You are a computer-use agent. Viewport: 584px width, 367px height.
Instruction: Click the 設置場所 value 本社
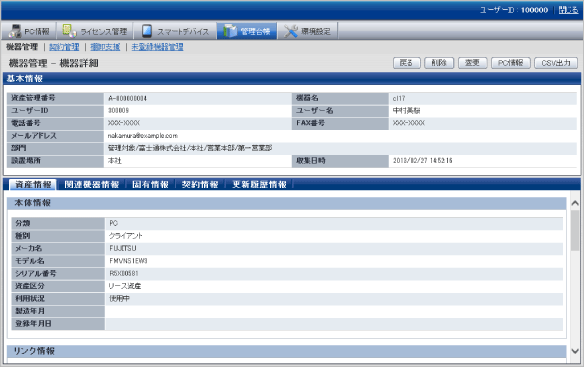point(115,161)
